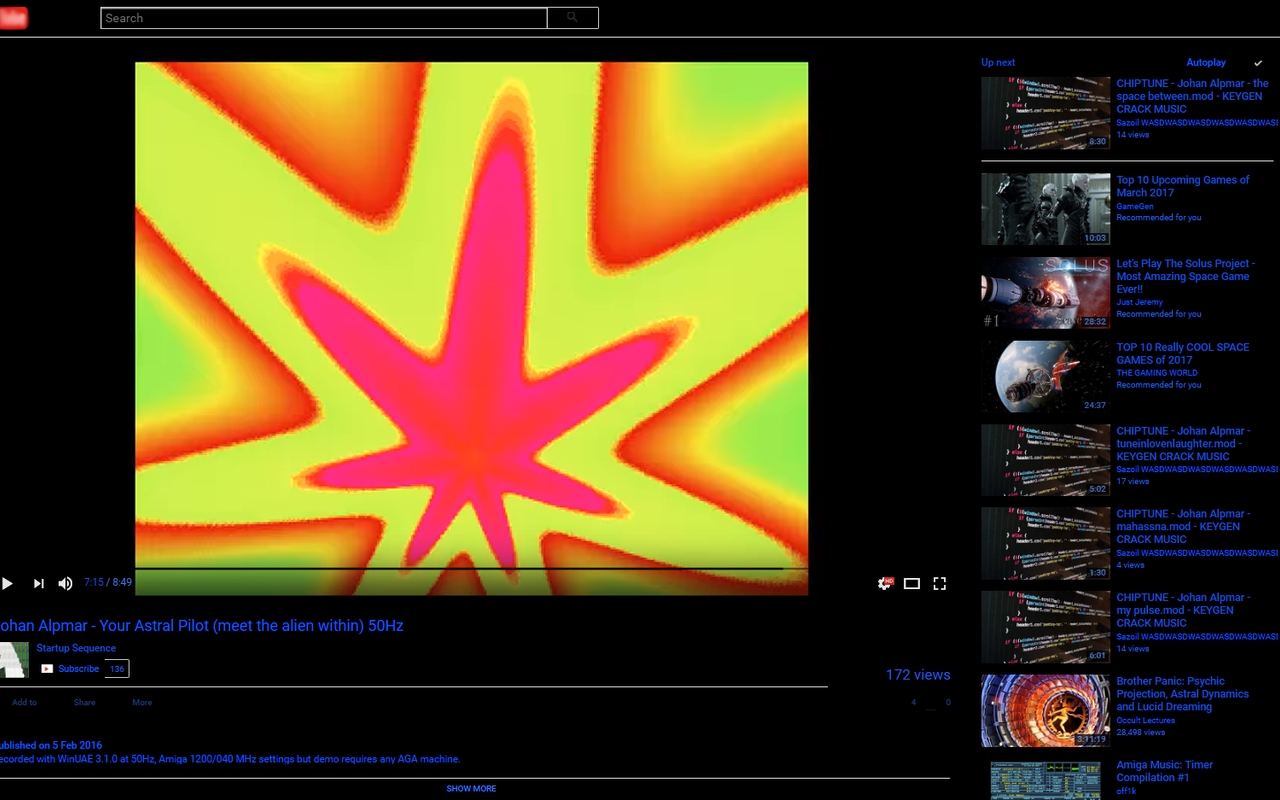1280x800 pixels.
Task: Click the Solus Project video thumbnail
Action: click(1046, 293)
